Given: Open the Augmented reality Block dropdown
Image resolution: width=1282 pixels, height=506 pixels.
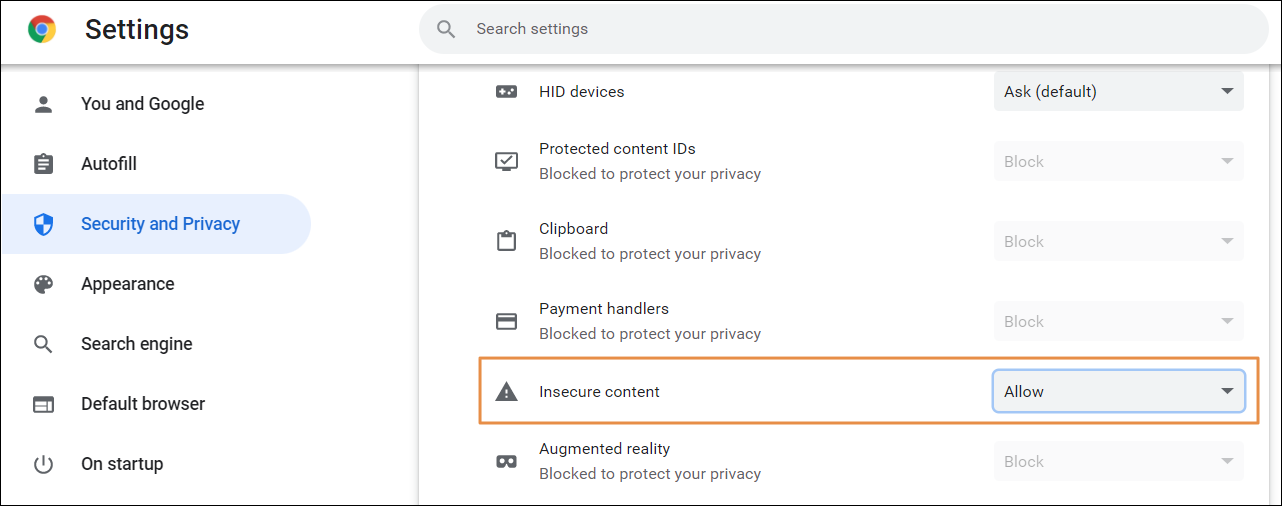Looking at the screenshot, I should (1118, 462).
